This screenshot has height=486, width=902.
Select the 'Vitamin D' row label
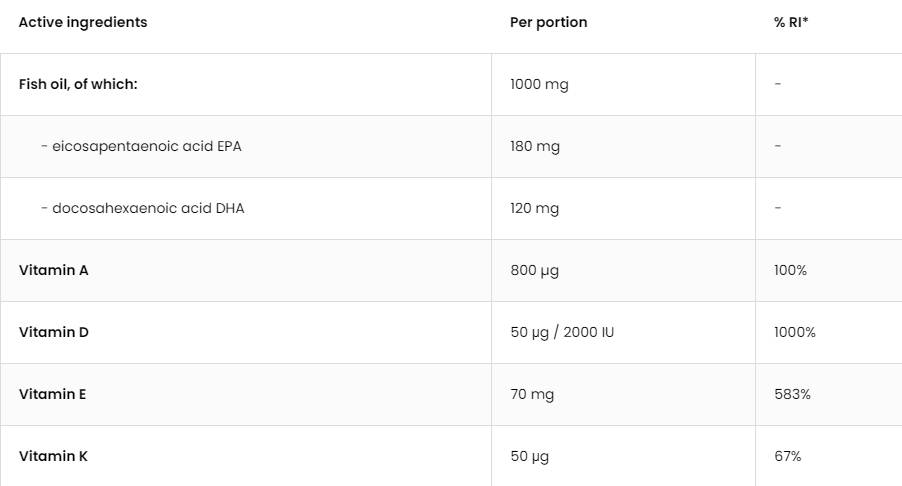click(54, 333)
